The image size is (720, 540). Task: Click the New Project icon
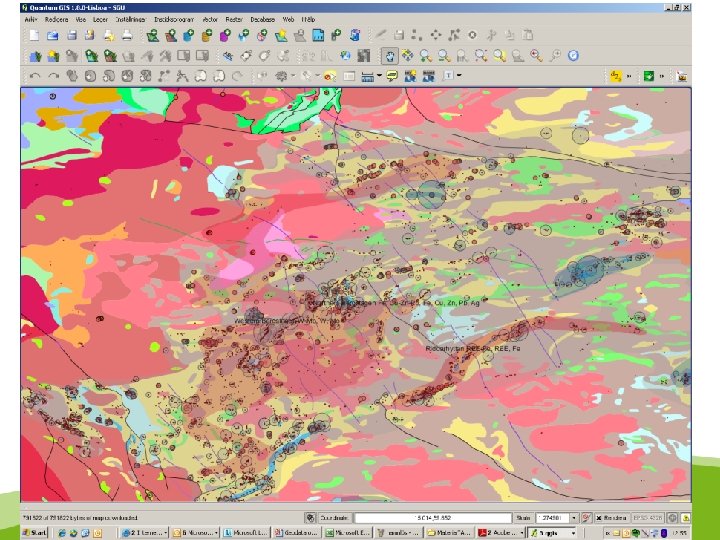click(x=34, y=35)
